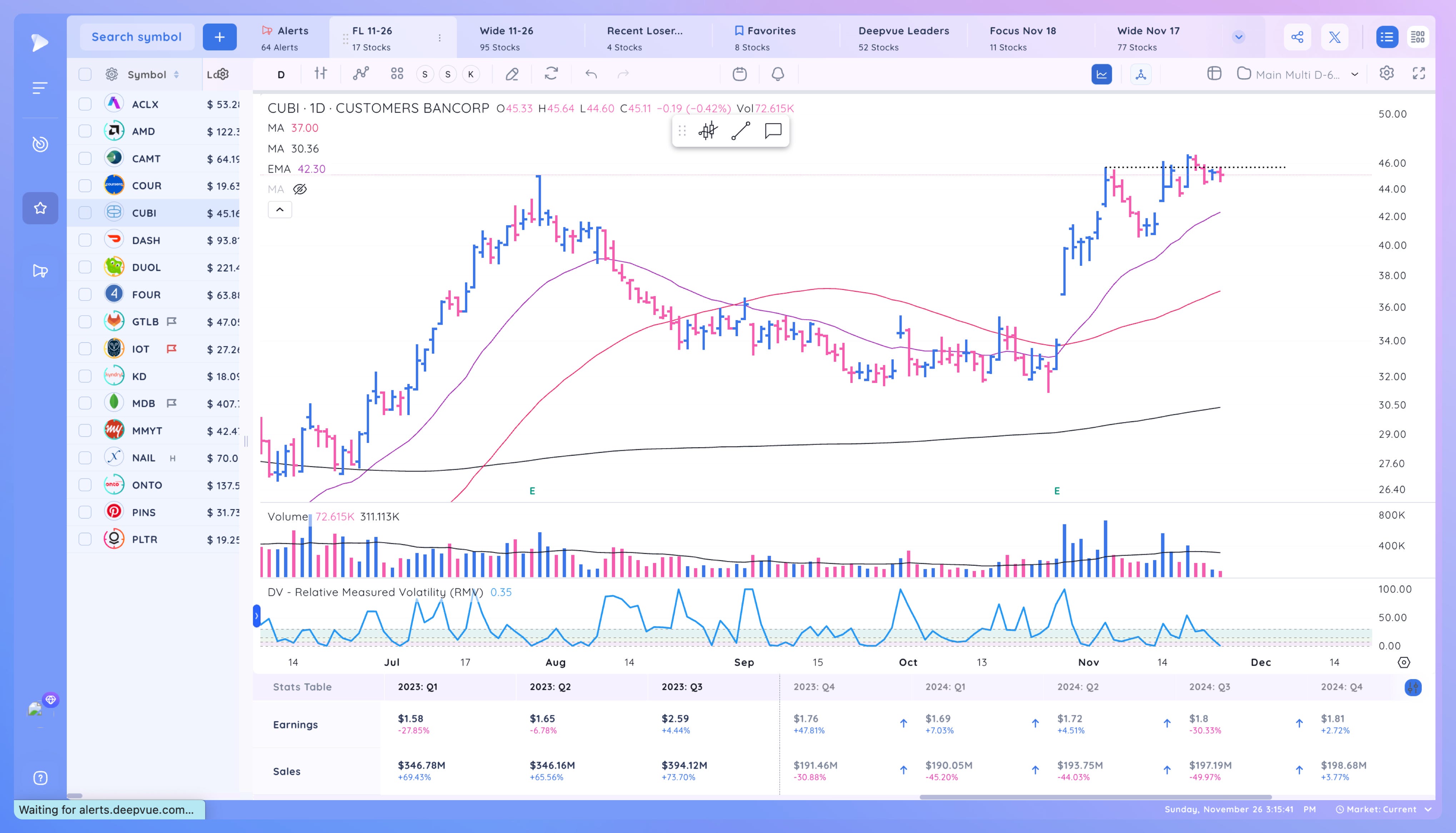Tick the checkbox for ACLX
Viewport: 1456px width, 833px height.
click(x=85, y=104)
